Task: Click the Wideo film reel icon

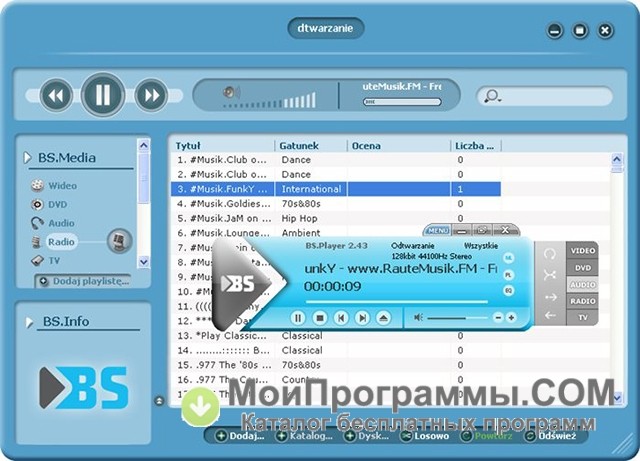Action: [x=37, y=185]
